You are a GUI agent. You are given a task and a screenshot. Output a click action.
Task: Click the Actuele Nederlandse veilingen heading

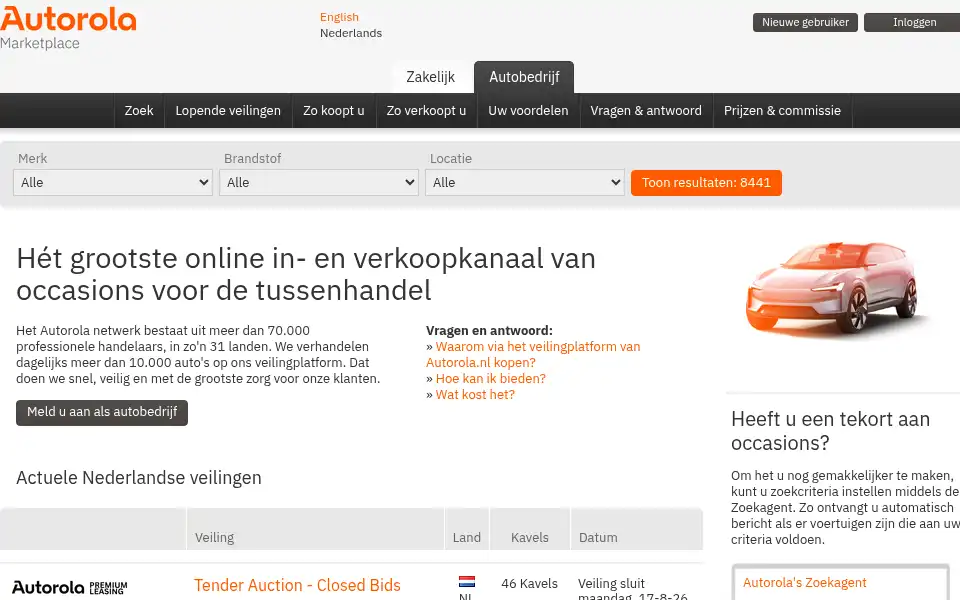[x=139, y=478]
